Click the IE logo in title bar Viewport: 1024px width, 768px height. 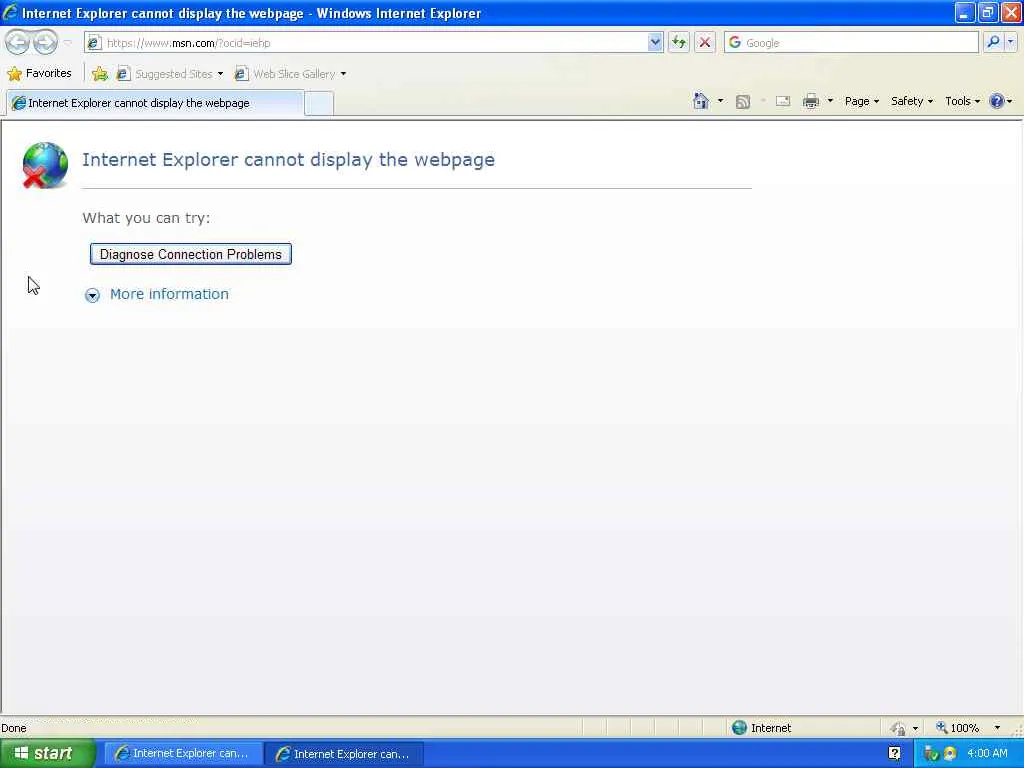[x=10, y=12]
